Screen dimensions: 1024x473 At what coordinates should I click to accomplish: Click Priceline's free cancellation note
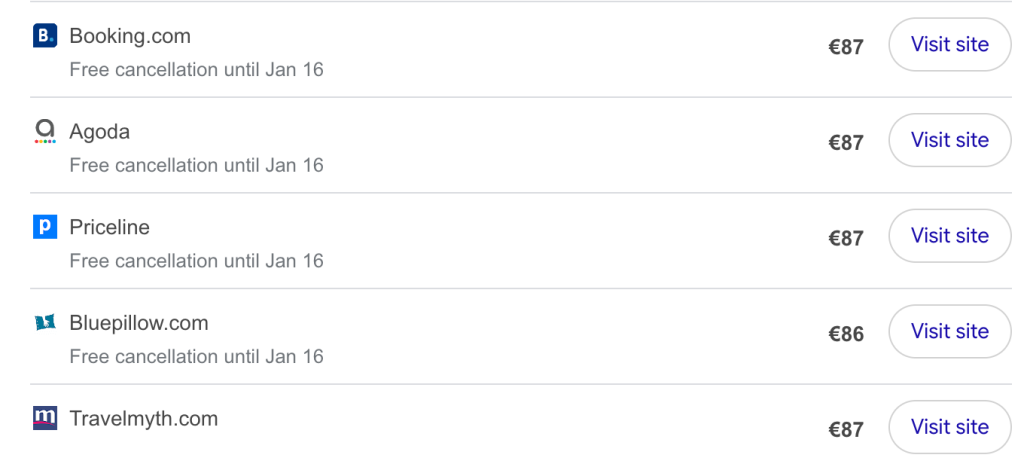point(197,261)
